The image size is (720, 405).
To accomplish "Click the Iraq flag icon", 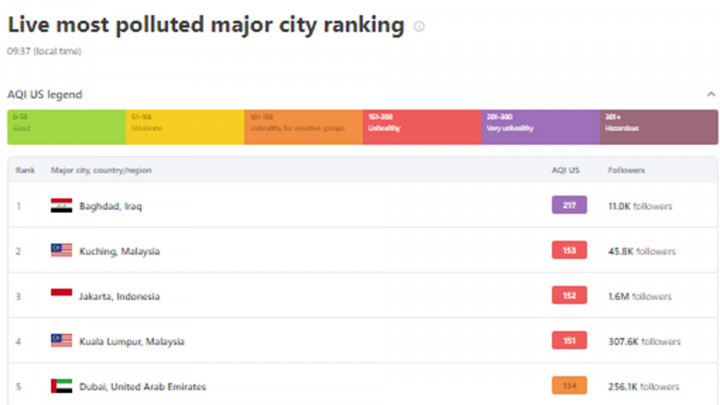I will (61, 205).
